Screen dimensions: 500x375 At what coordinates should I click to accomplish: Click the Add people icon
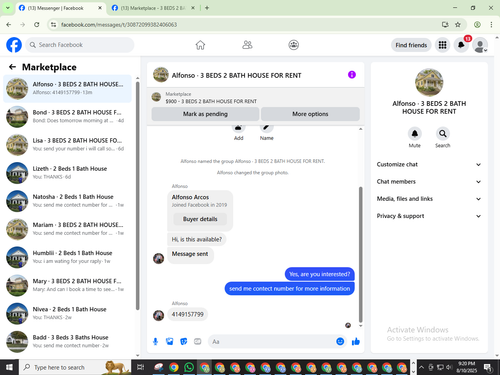point(238,128)
